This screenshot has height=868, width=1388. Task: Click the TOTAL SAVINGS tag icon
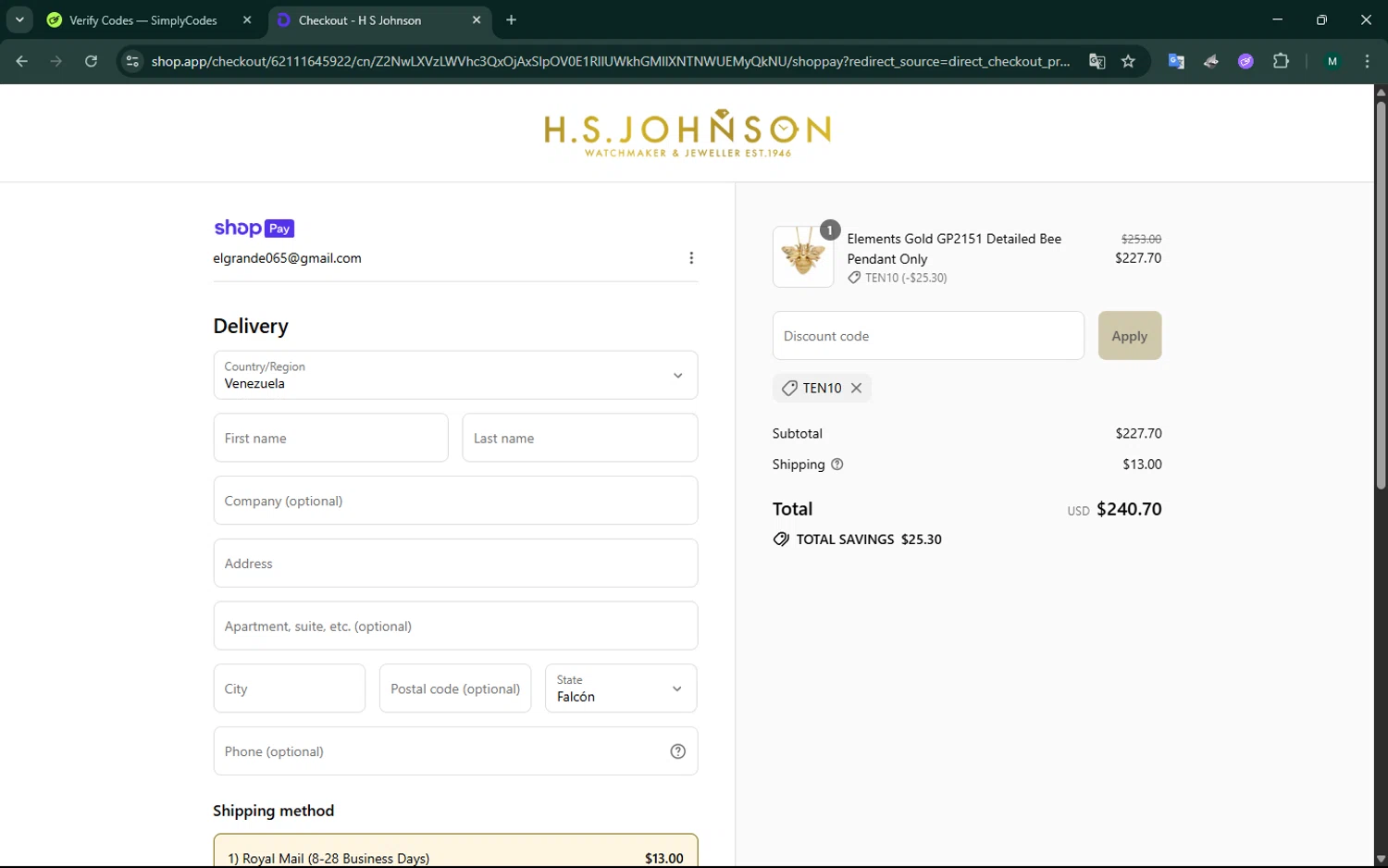pyautogui.click(x=782, y=539)
